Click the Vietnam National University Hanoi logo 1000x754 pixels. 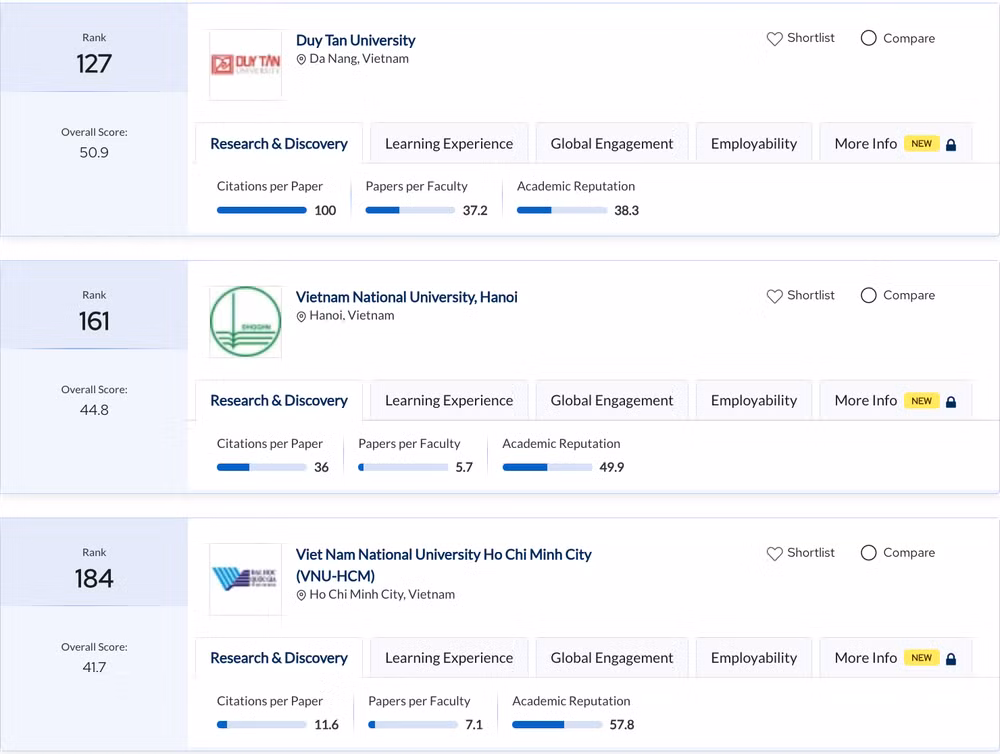(x=245, y=322)
